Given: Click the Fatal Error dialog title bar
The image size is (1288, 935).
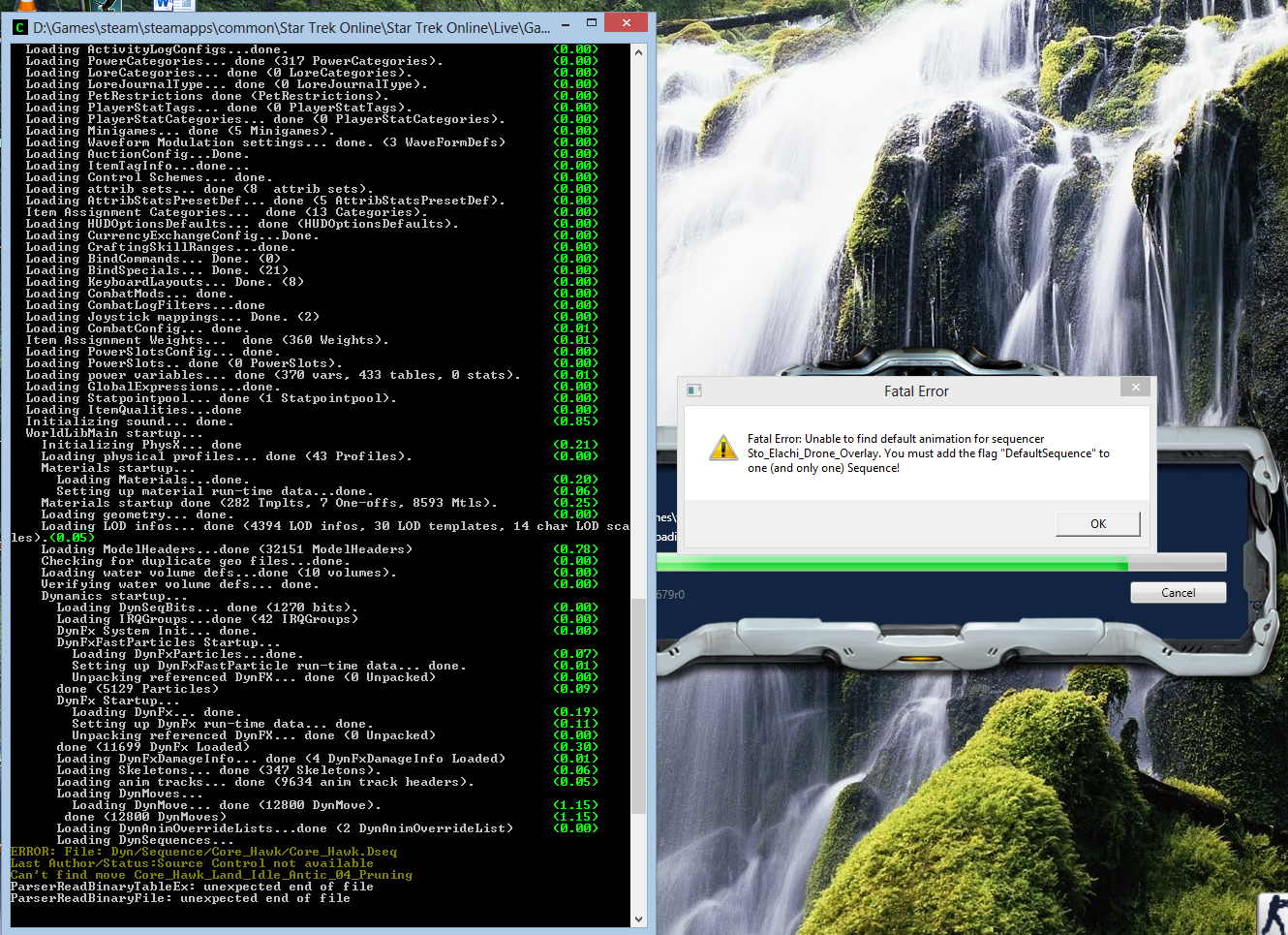Looking at the screenshot, I should pyautogui.click(x=915, y=391).
